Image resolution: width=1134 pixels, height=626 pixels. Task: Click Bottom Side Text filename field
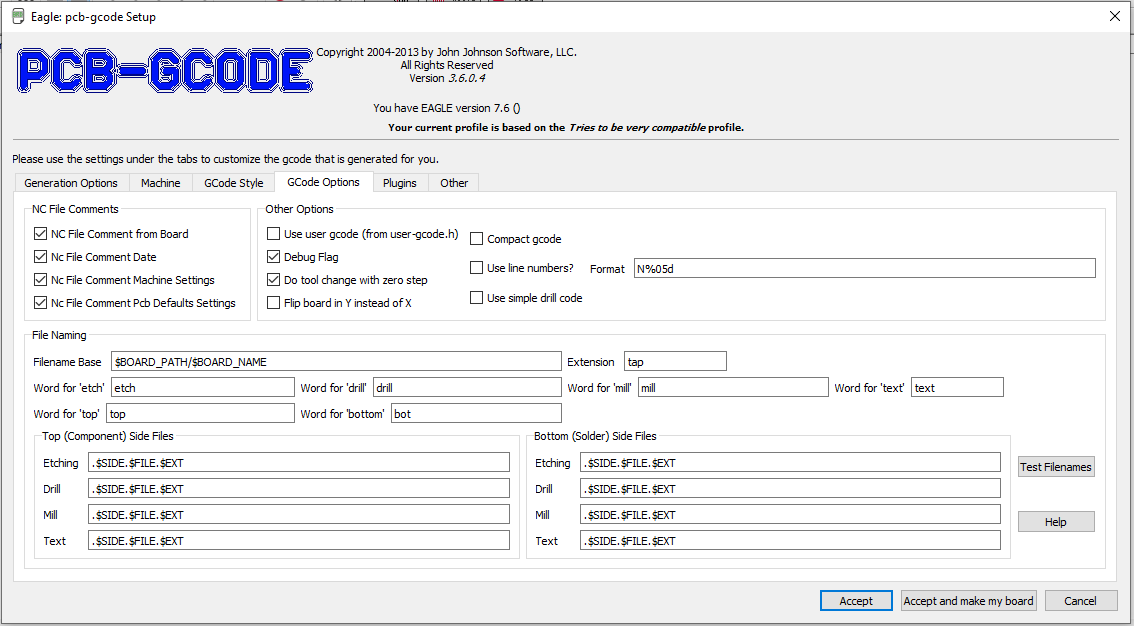click(x=790, y=541)
